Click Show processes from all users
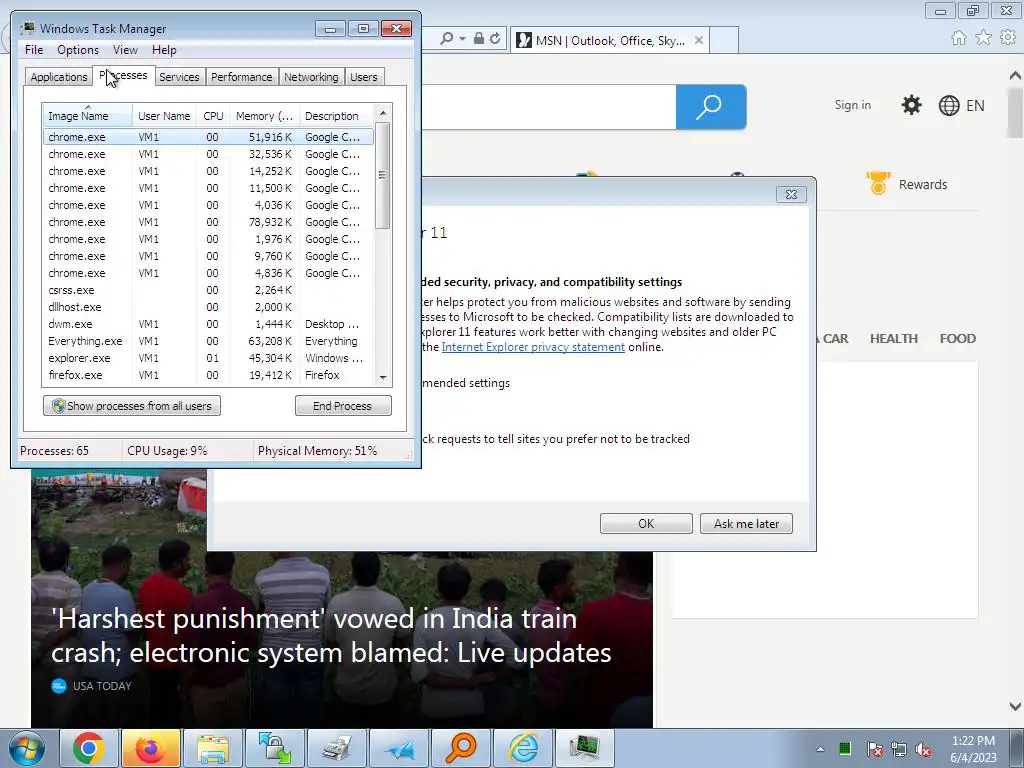The width and height of the screenshot is (1024, 768). (132, 406)
